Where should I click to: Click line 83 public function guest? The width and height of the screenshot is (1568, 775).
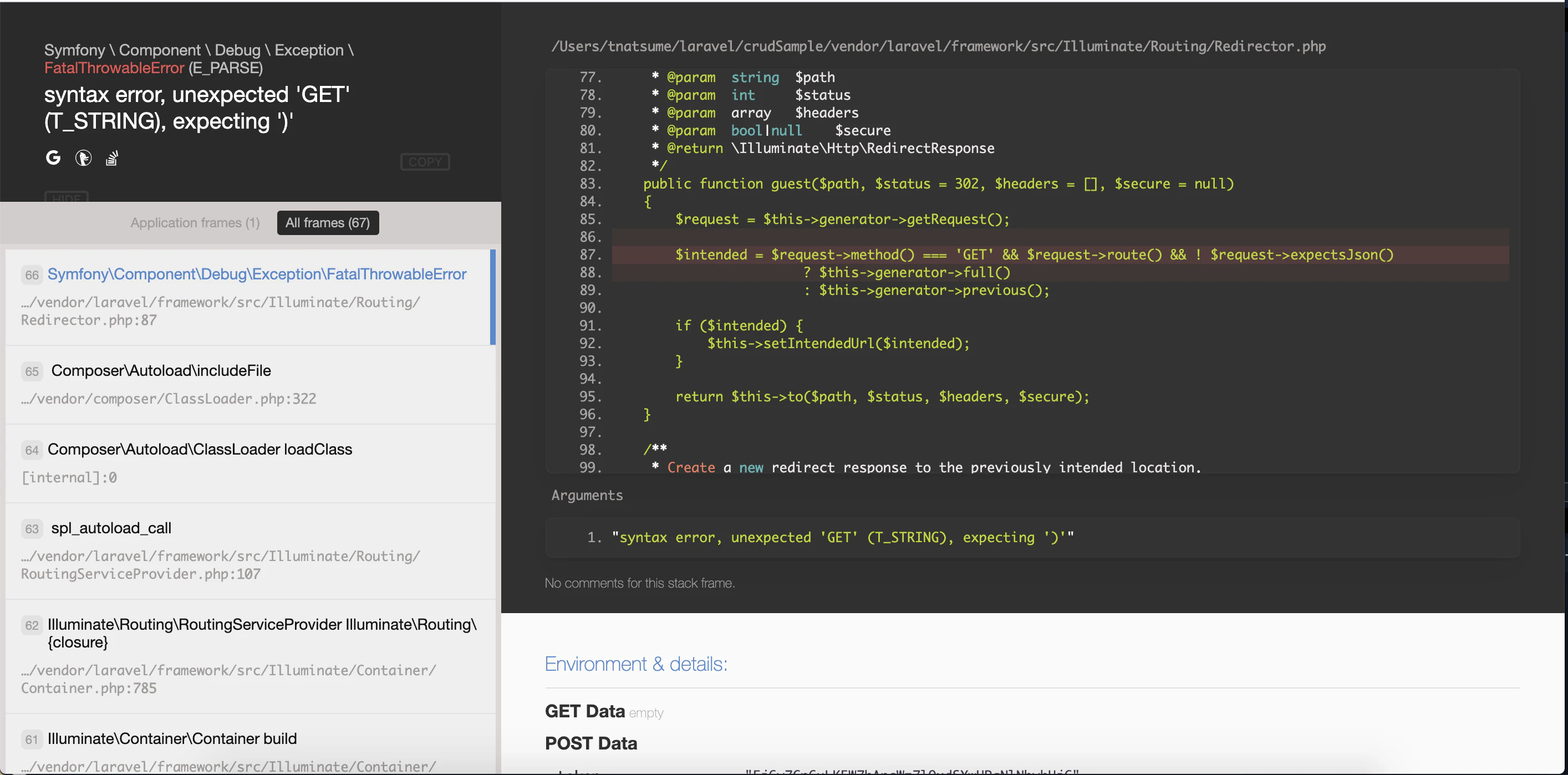938,184
